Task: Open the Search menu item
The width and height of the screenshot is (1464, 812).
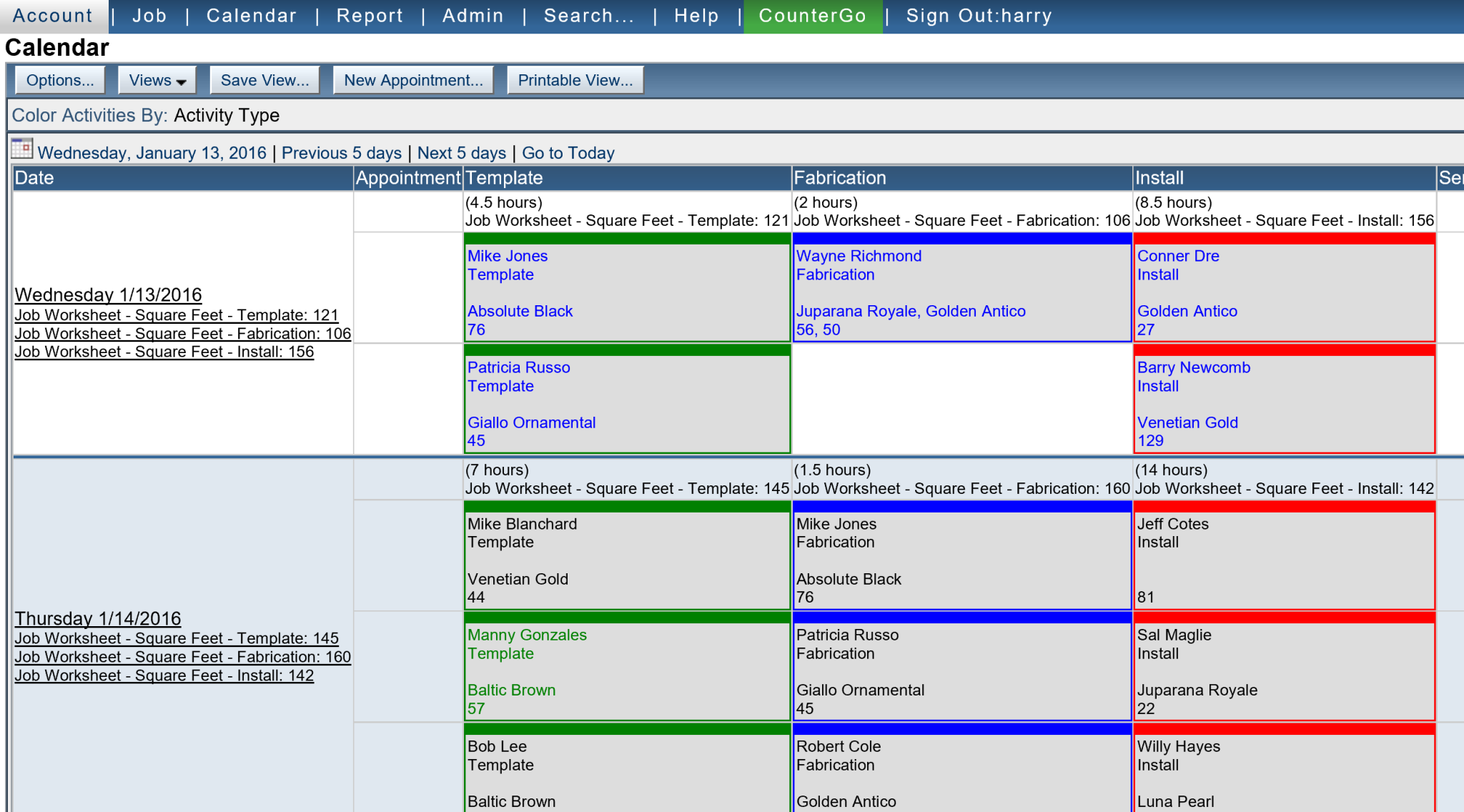Action: pos(588,15)
